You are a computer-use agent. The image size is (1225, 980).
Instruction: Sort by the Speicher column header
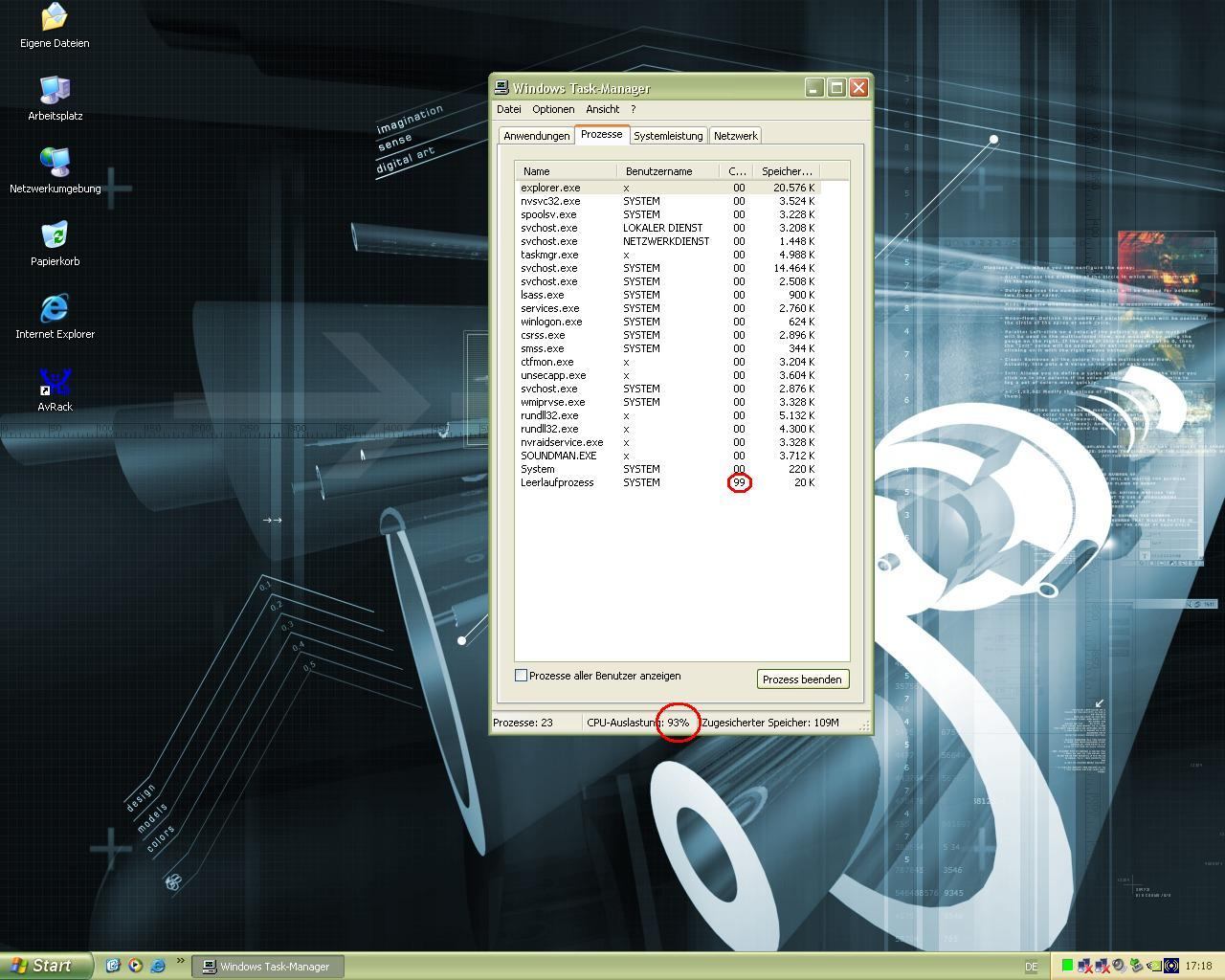click(x=786, y=171)
